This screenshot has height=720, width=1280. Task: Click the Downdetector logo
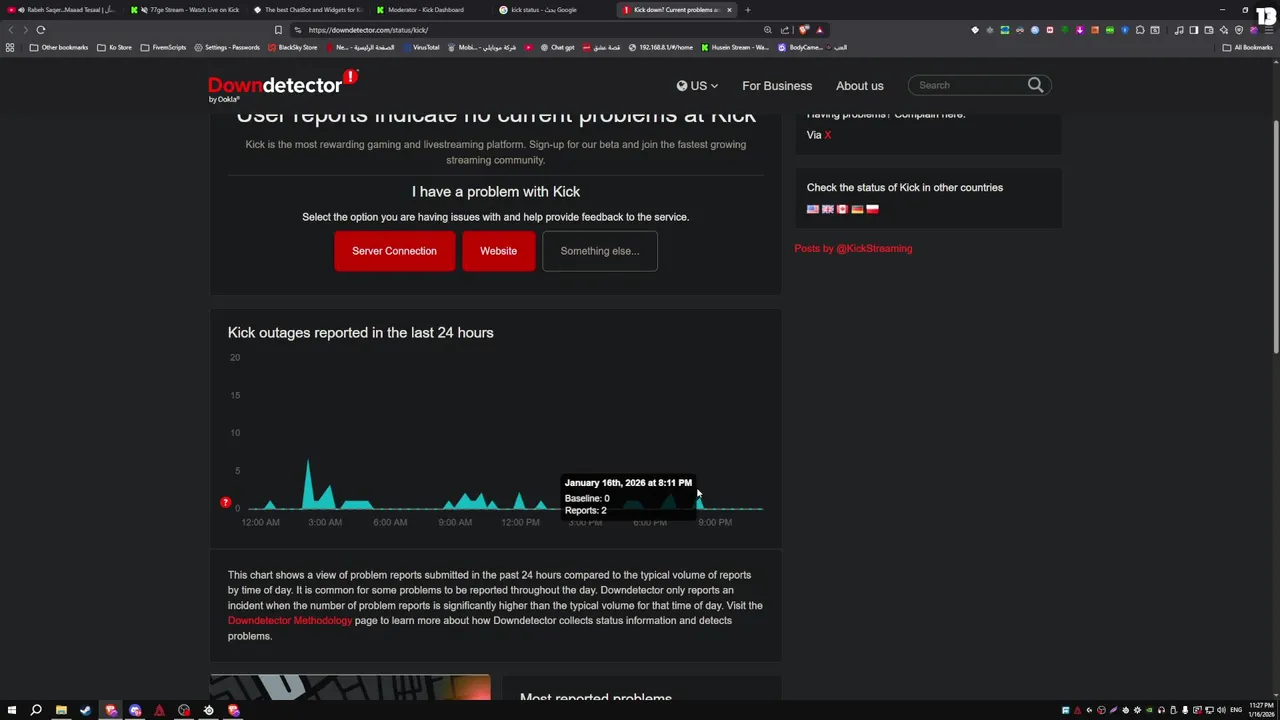point(282,86)
